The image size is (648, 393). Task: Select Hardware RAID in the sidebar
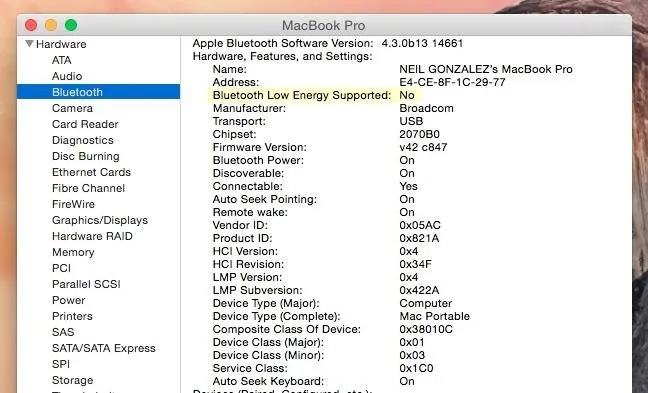[x=92, y=236]
